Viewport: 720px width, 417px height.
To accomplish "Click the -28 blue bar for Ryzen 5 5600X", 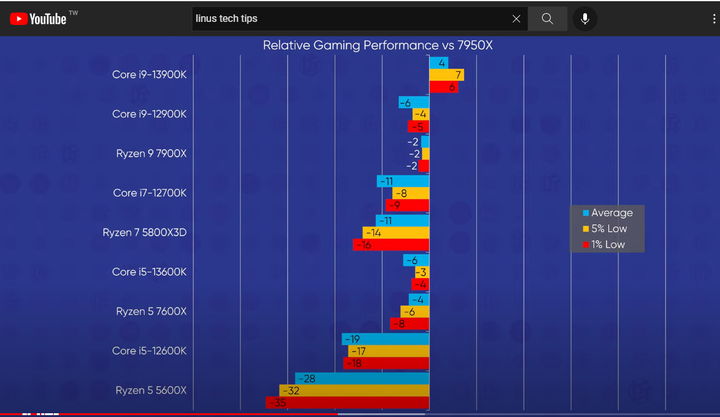I will point(362,379).
